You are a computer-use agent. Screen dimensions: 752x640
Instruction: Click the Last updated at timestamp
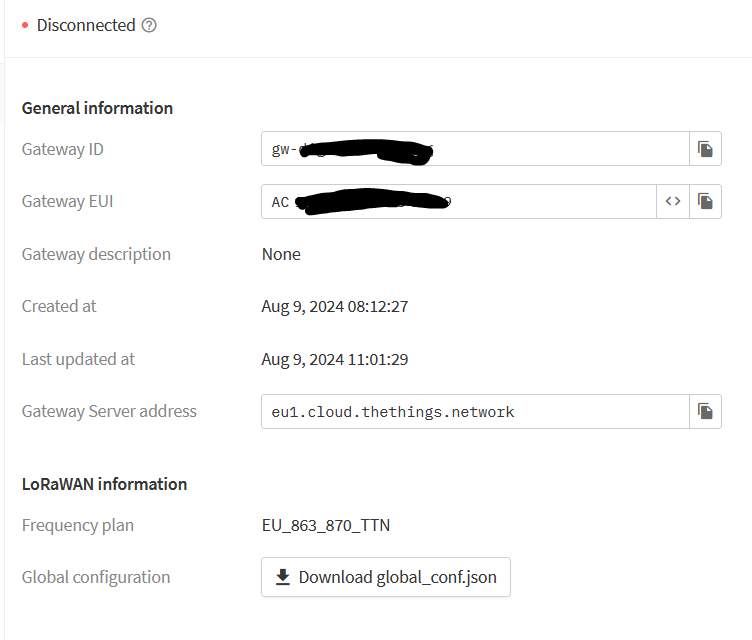pyautogui.click(x=335, y=359)
